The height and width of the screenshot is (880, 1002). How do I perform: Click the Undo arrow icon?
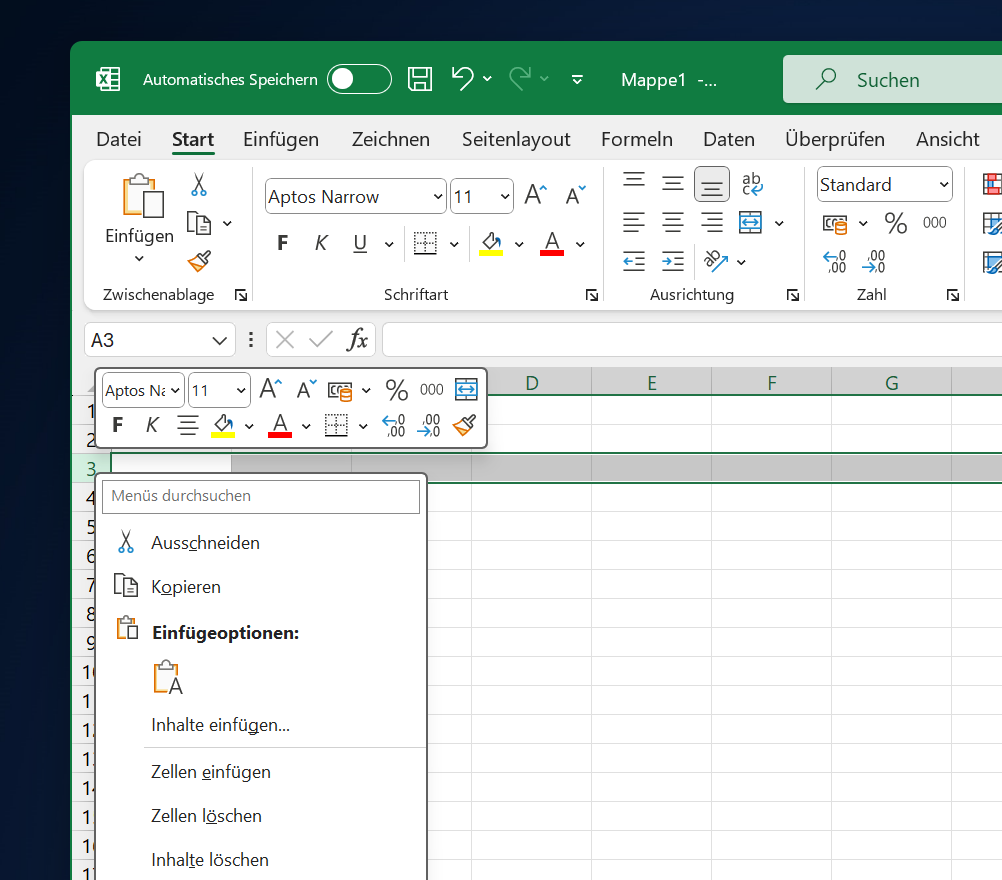tap(463, 79)
